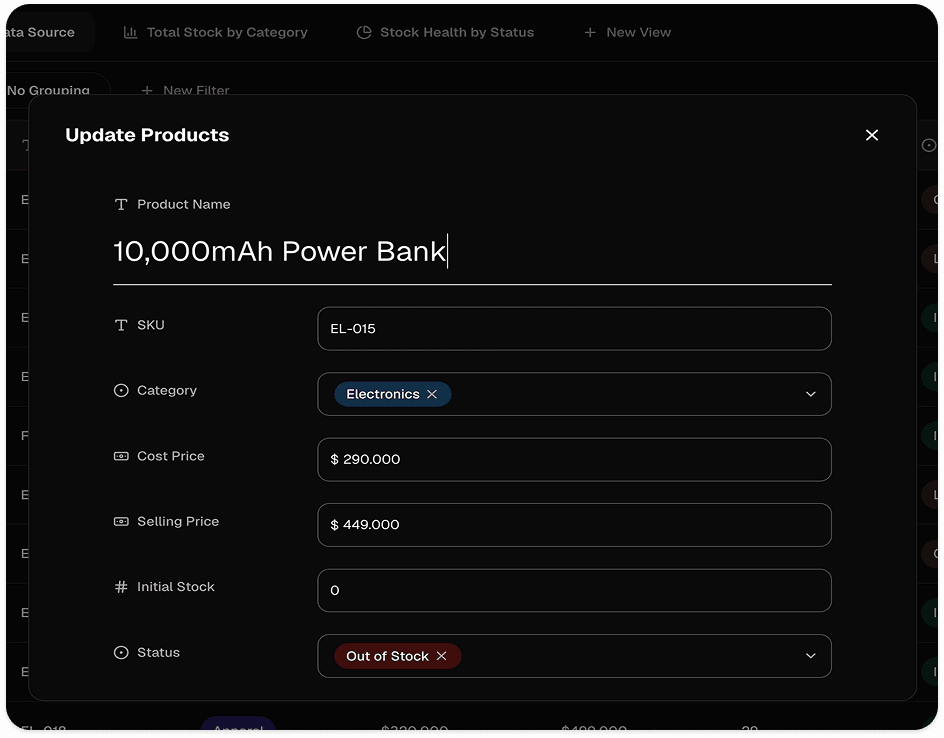This screenshot has height=738, width=944.
Task: Click the Status select field icon
Action: coord(121,653)
